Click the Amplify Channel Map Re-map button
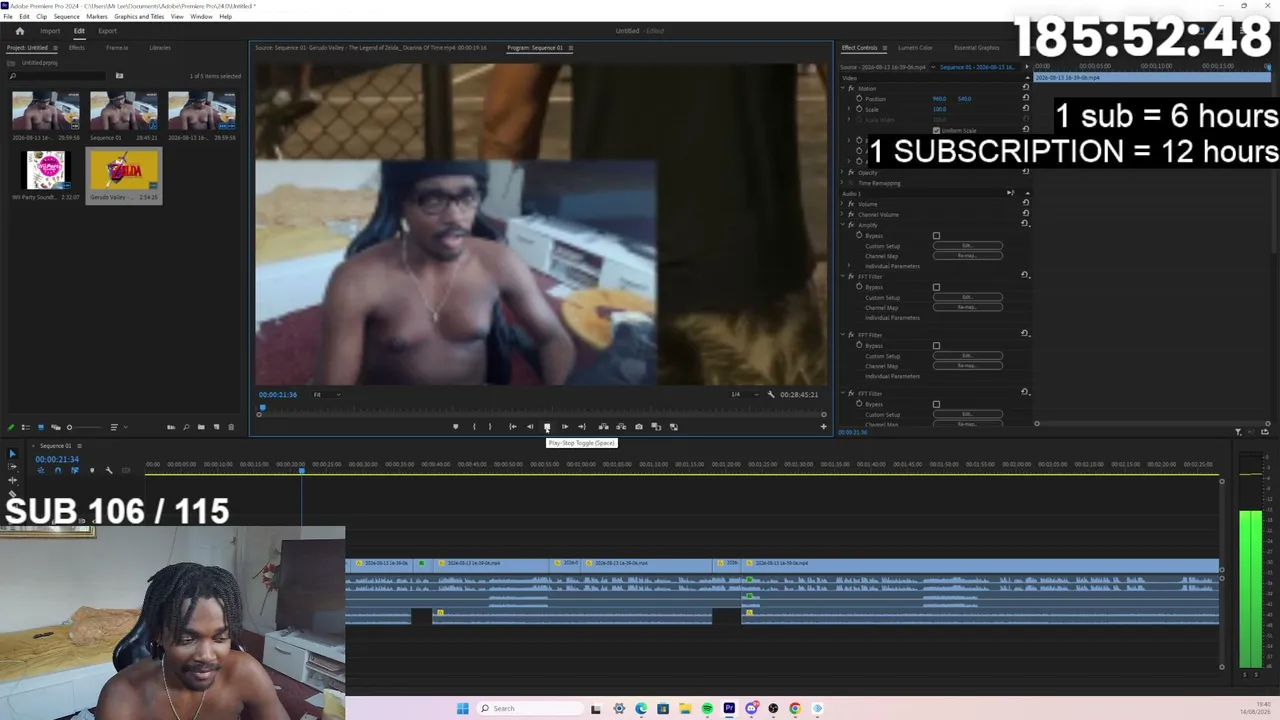The height and width of the screenshot is (720, 1280). (967, 256)
